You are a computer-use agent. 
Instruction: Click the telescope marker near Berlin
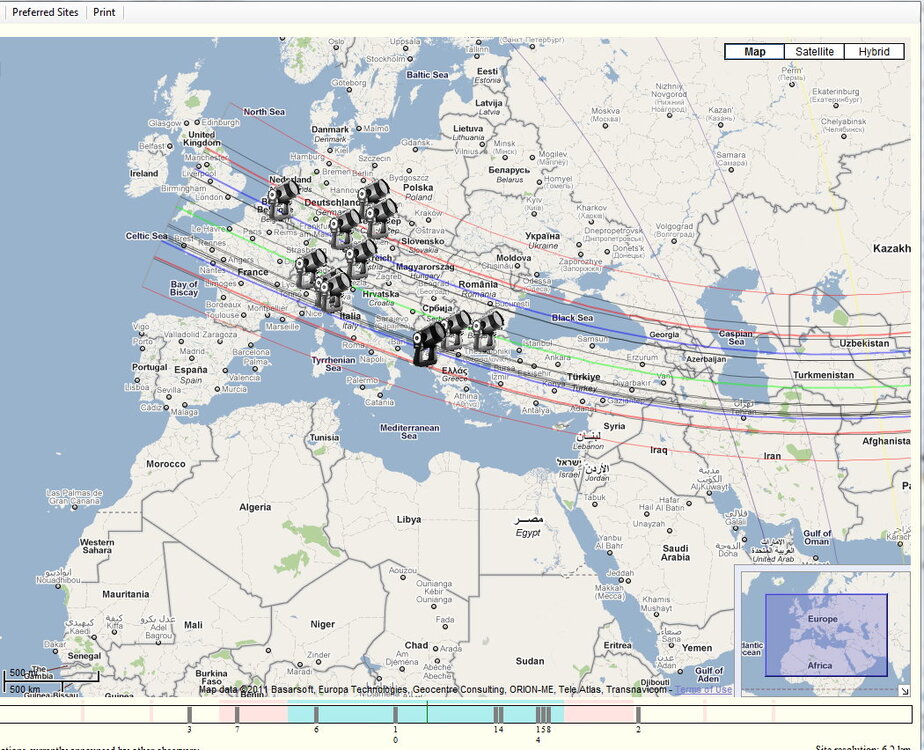coord(374,193)
